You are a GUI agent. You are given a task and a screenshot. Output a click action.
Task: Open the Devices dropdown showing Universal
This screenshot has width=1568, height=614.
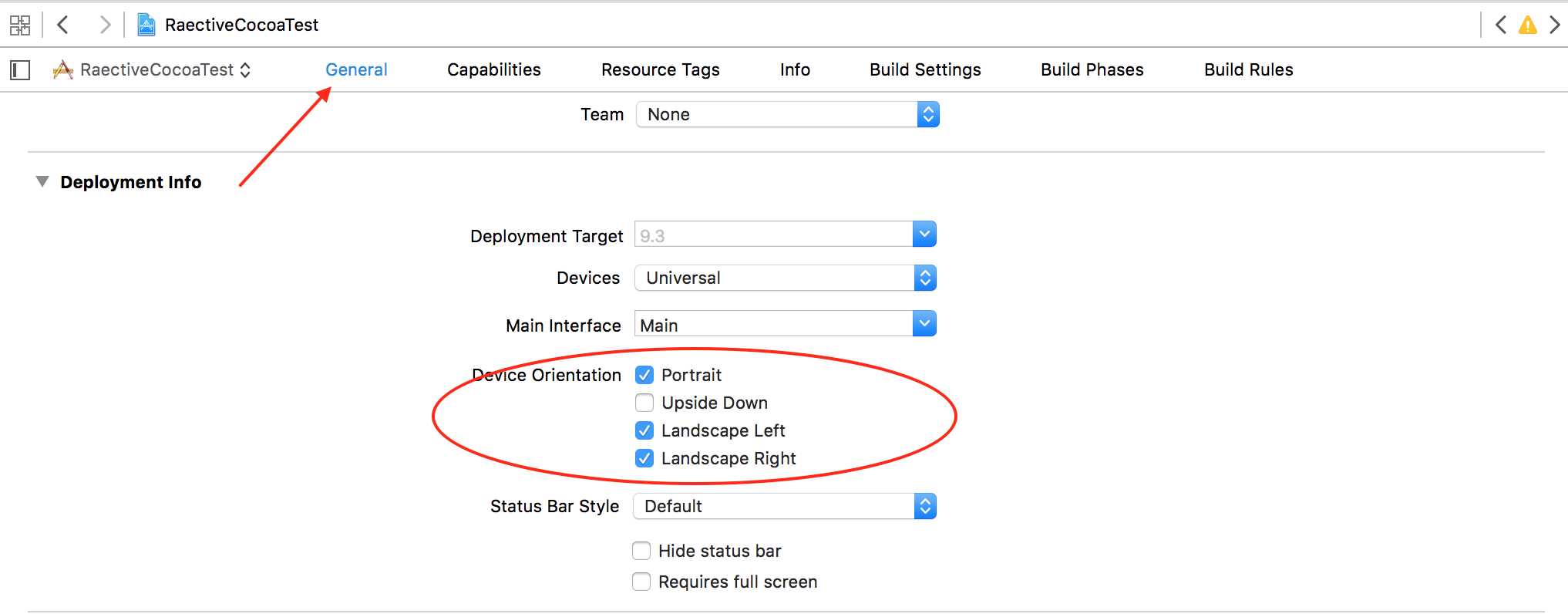click(786, 278)
